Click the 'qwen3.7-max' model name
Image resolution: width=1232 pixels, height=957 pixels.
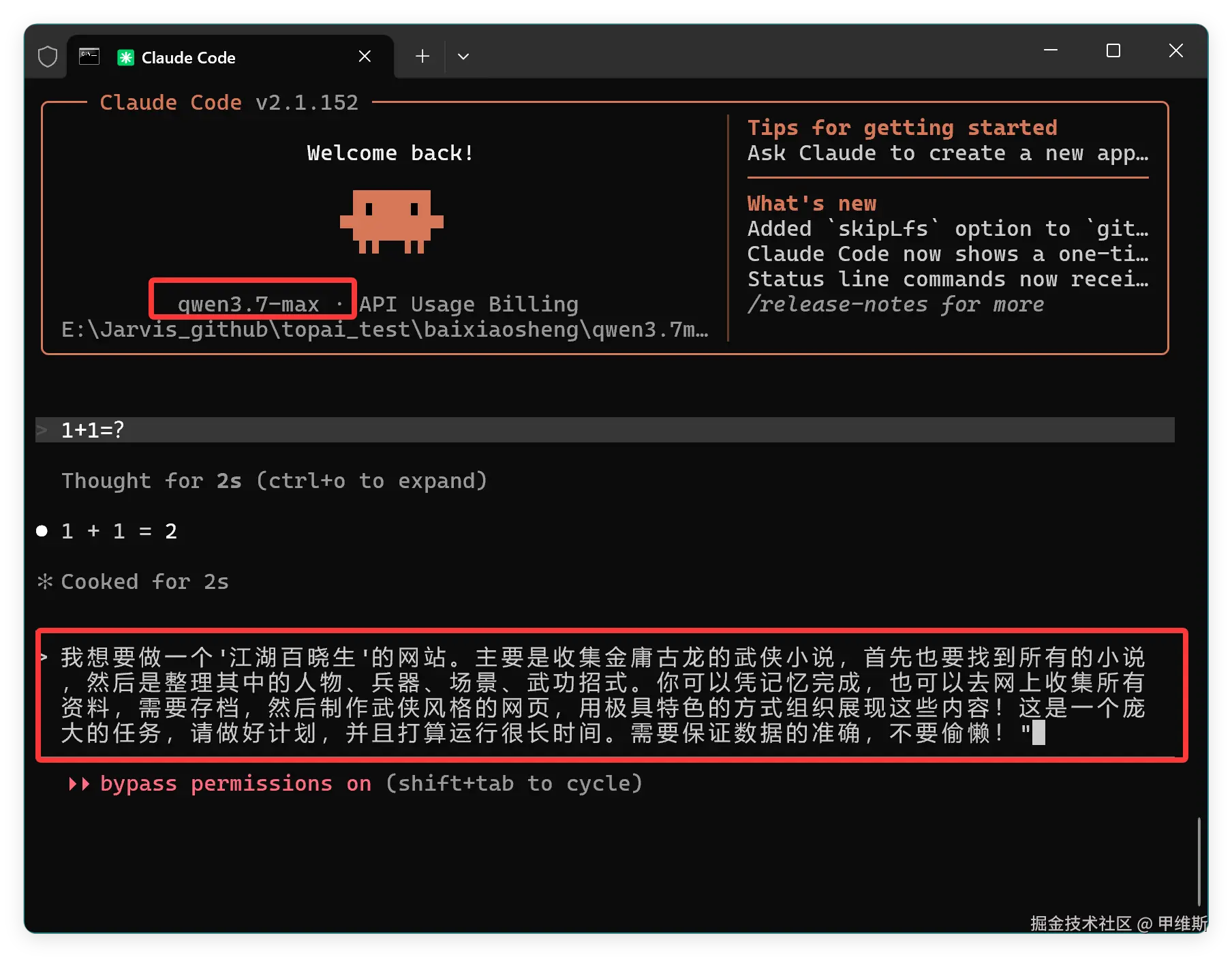[x=248, y=304]
